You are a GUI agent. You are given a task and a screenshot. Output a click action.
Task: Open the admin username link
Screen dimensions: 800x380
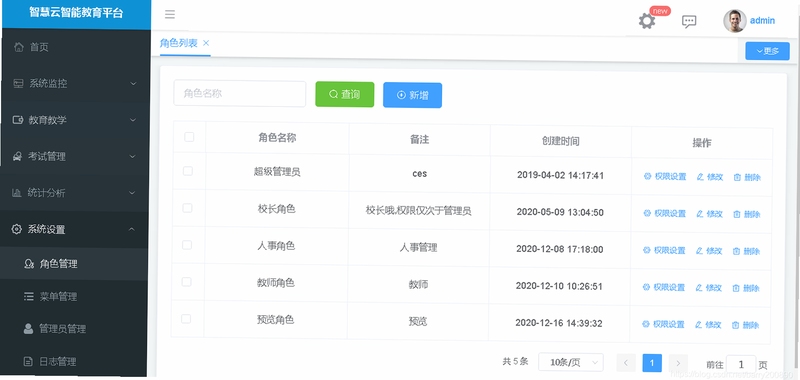coord(762,21)
